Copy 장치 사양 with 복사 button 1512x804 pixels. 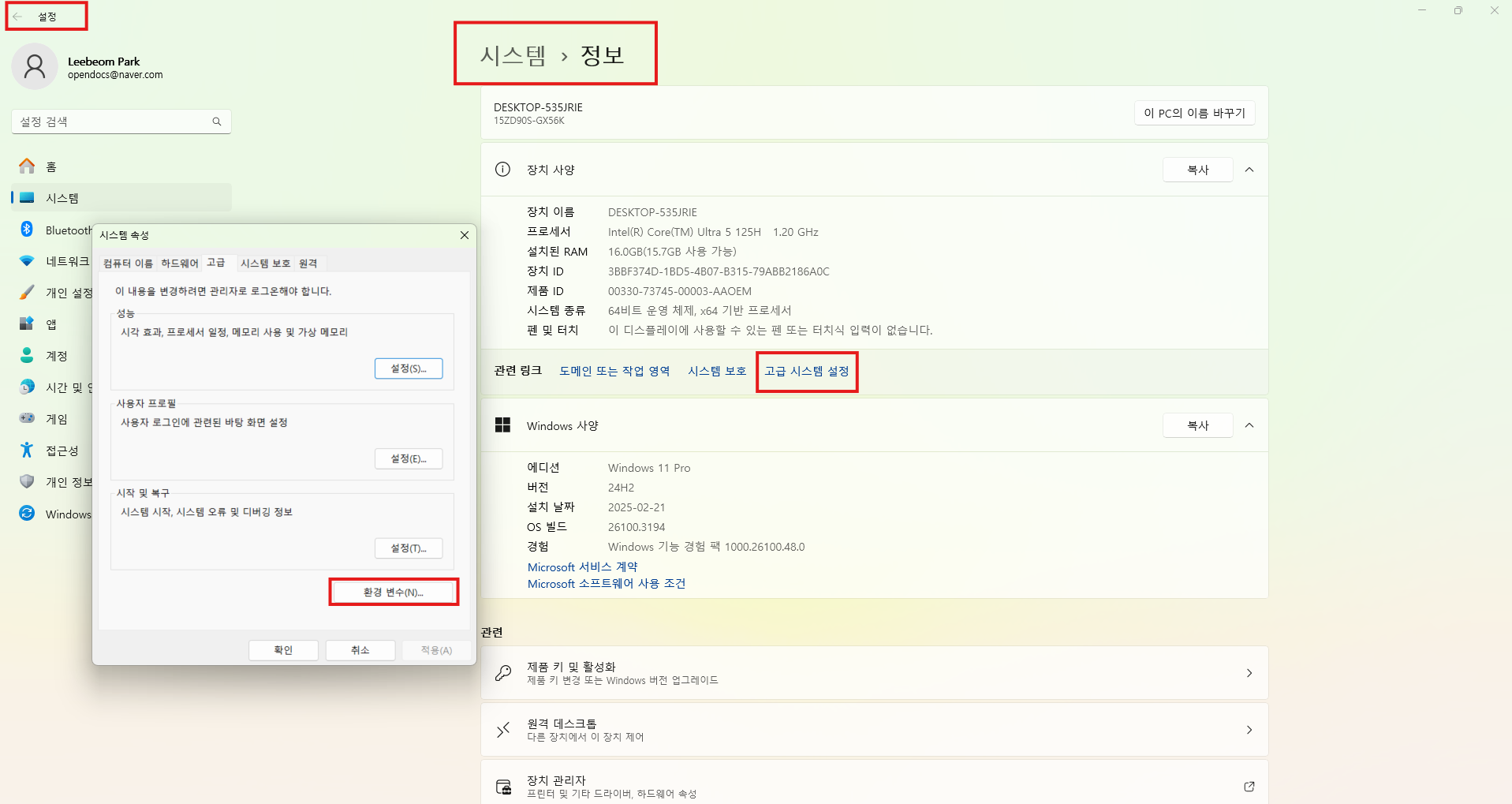coord(1198,170)
